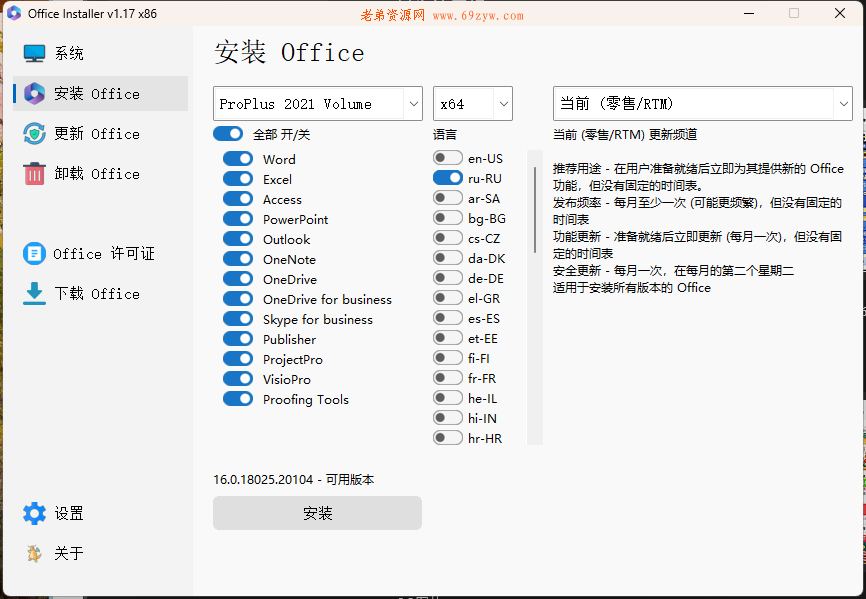The width and height of the screenshot is (866, 599).
Task: Turn on et-EE language toggle
Action: [448, 338]
